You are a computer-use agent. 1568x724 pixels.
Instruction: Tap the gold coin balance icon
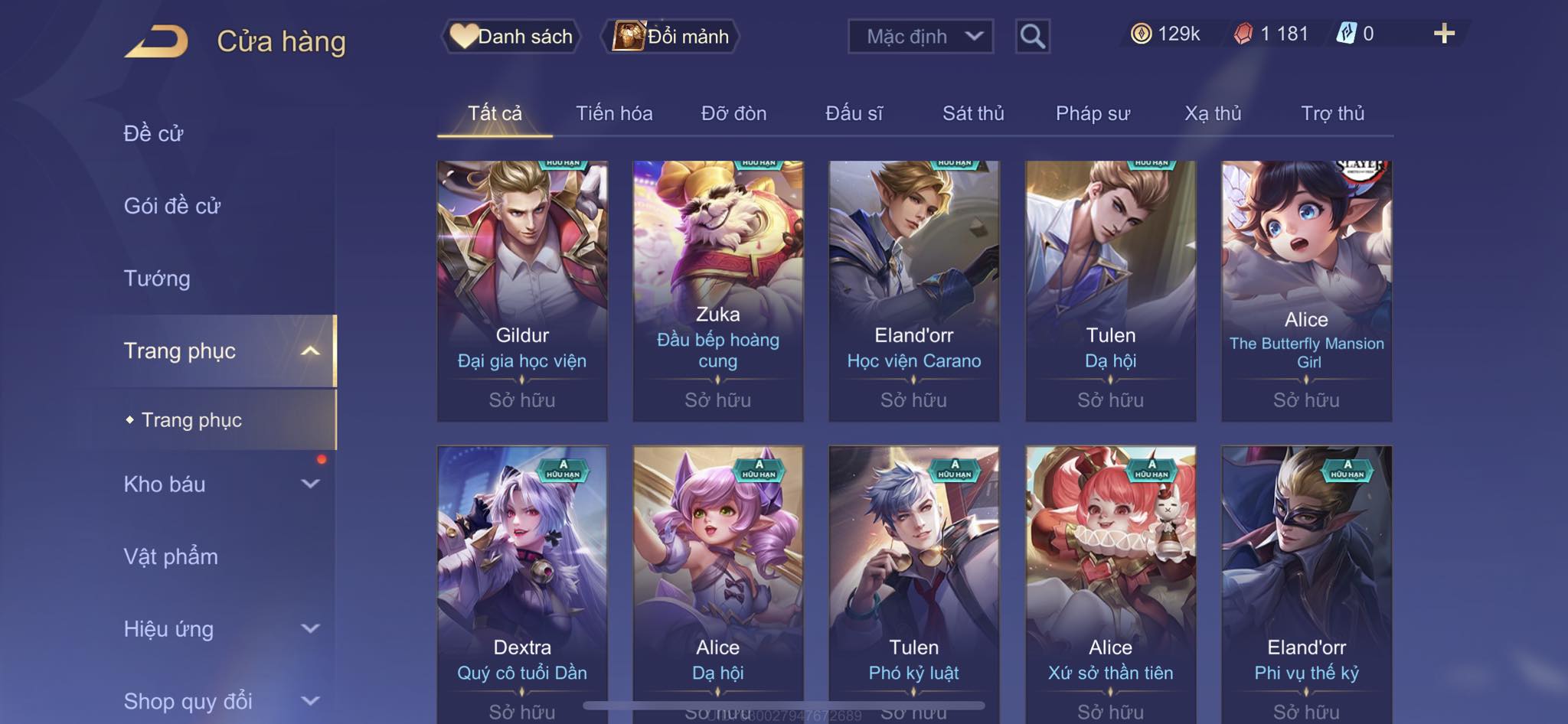tap(1141, 34)
